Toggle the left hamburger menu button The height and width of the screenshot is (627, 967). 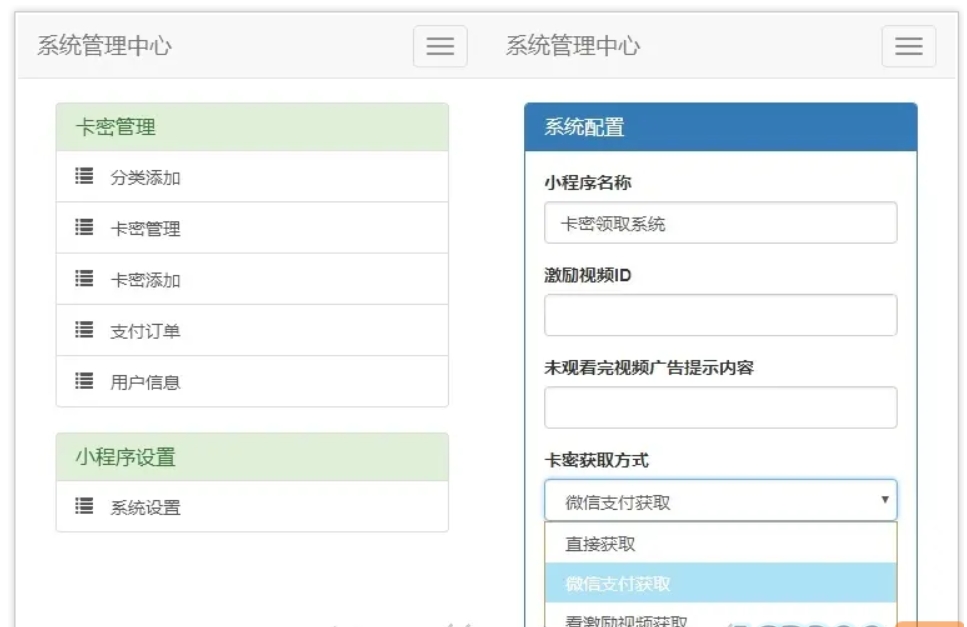440,47
